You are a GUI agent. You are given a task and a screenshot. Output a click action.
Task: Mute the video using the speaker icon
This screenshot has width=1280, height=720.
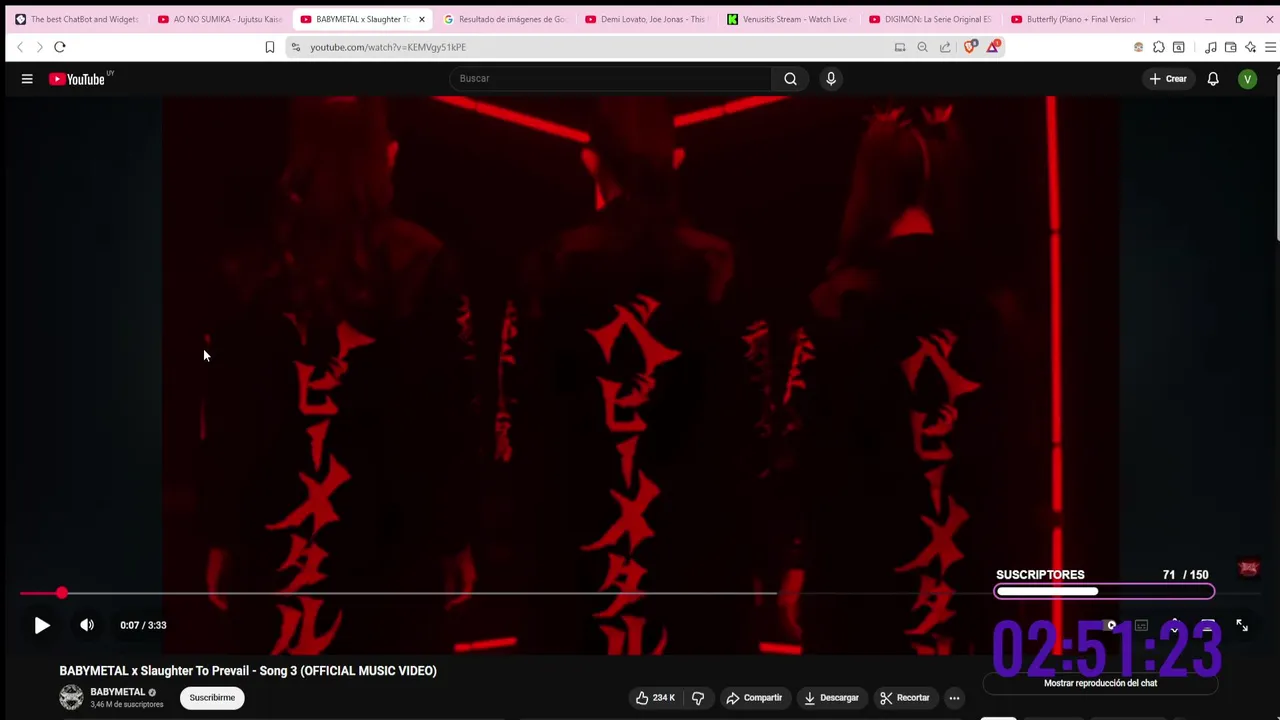(x=87, y=625)
